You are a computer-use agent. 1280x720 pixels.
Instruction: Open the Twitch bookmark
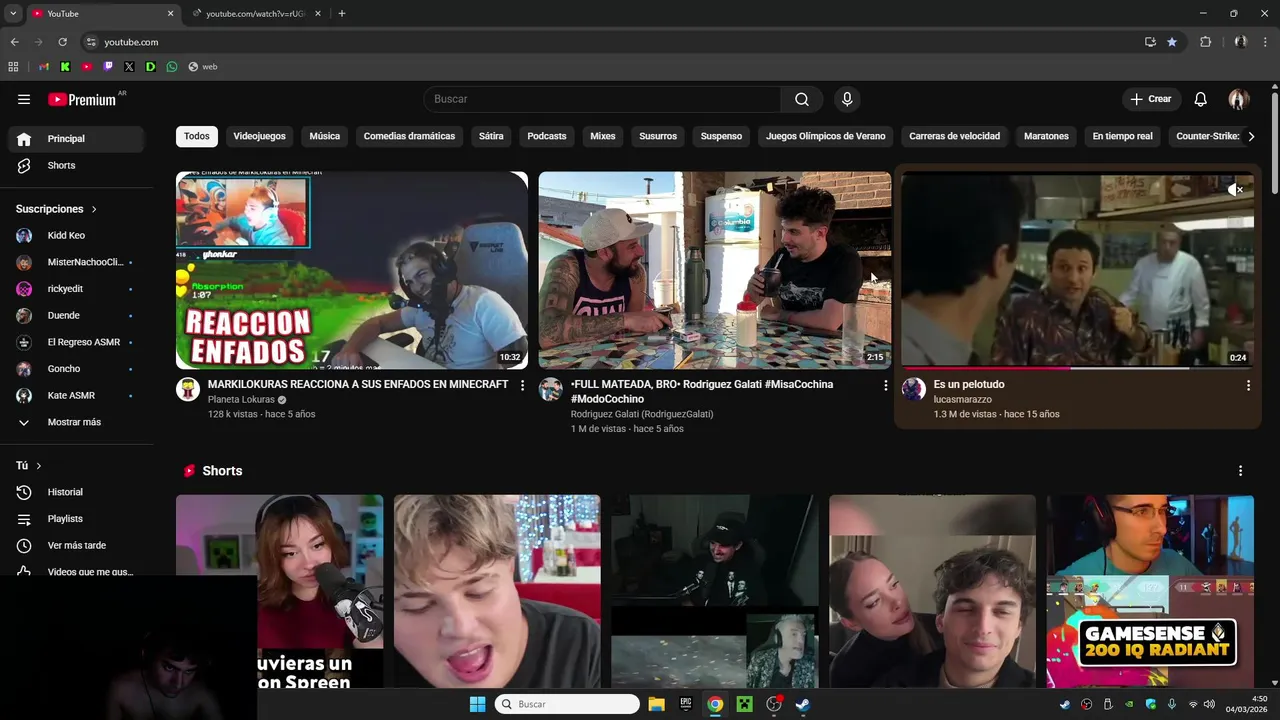click(108, 67)
